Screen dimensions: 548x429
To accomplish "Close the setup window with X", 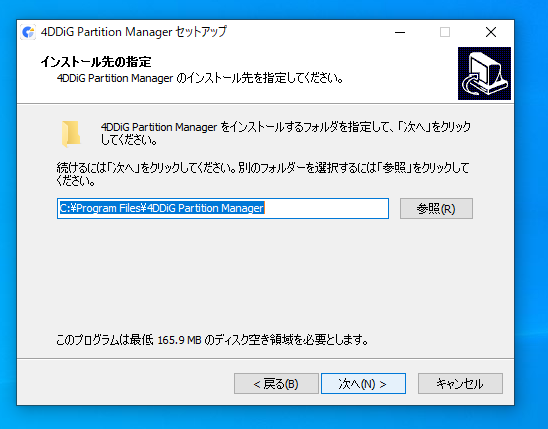I will (x=491, y=32).
